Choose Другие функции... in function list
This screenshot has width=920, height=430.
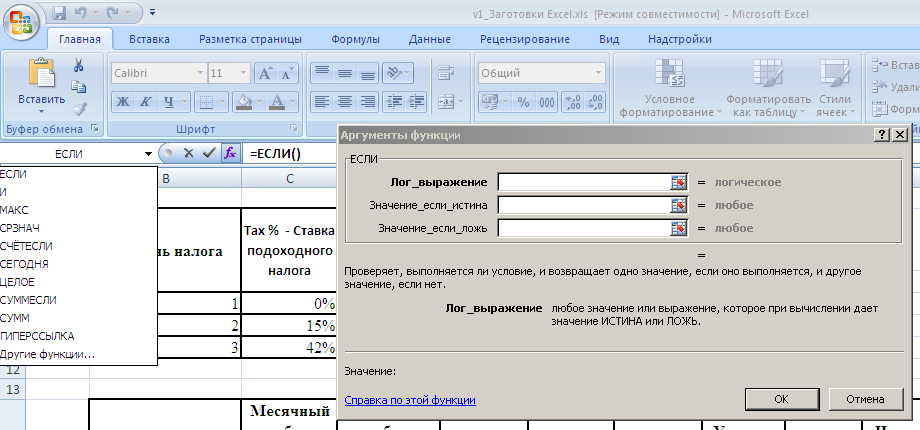[79, 354]
